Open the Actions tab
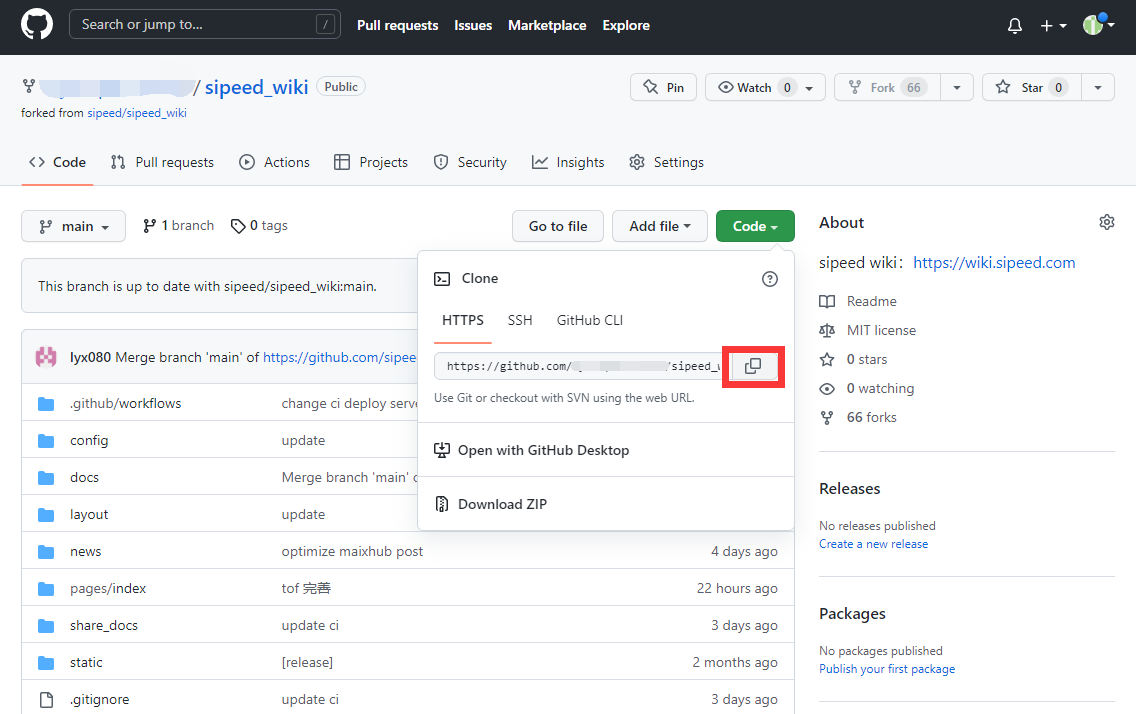The image size is (1136, 714). click(275, 162)
